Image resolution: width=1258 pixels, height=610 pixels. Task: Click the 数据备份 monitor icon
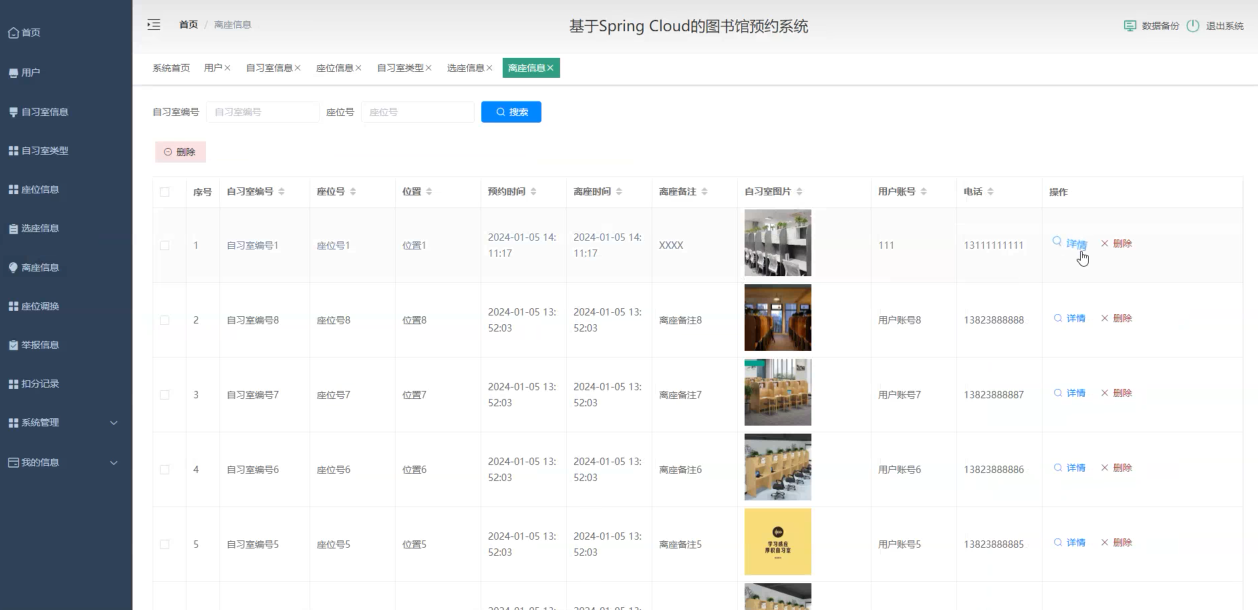(1130, 26)
